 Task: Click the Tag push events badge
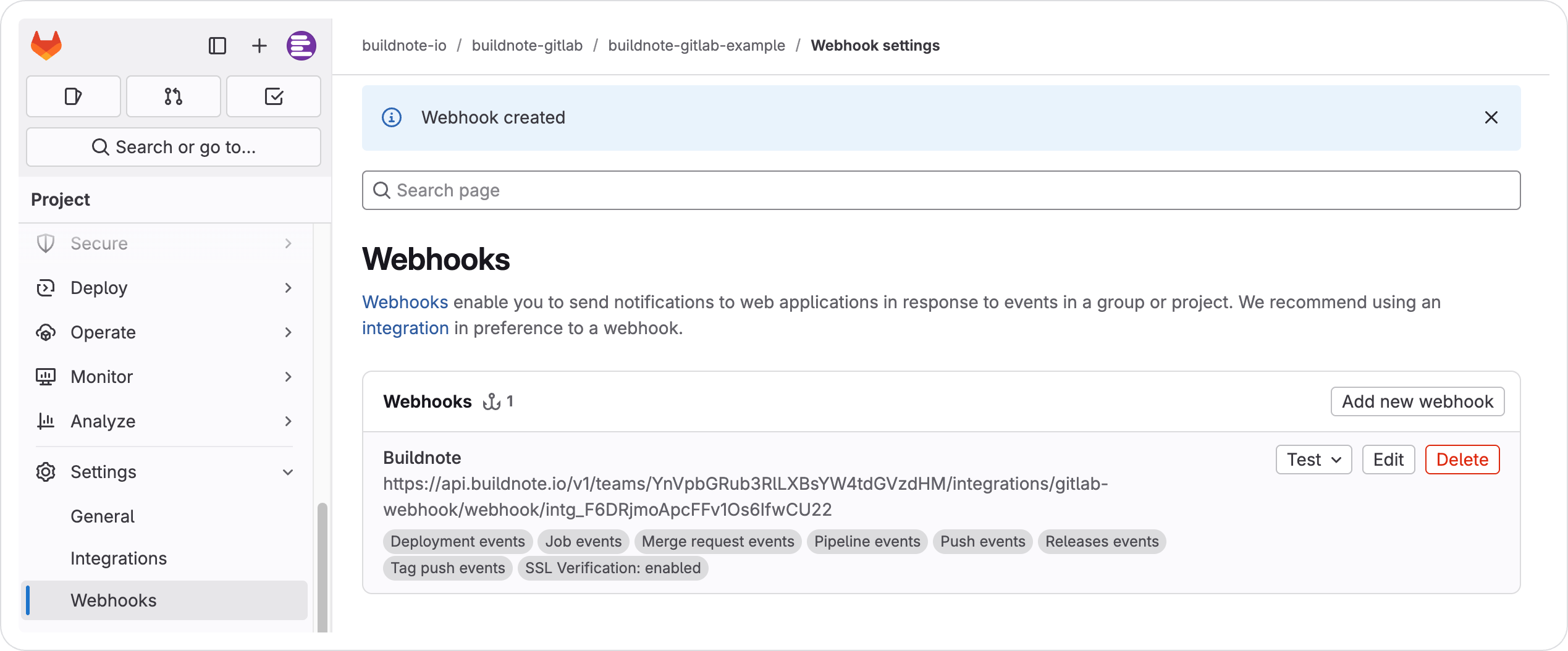[x=448, y=568]
